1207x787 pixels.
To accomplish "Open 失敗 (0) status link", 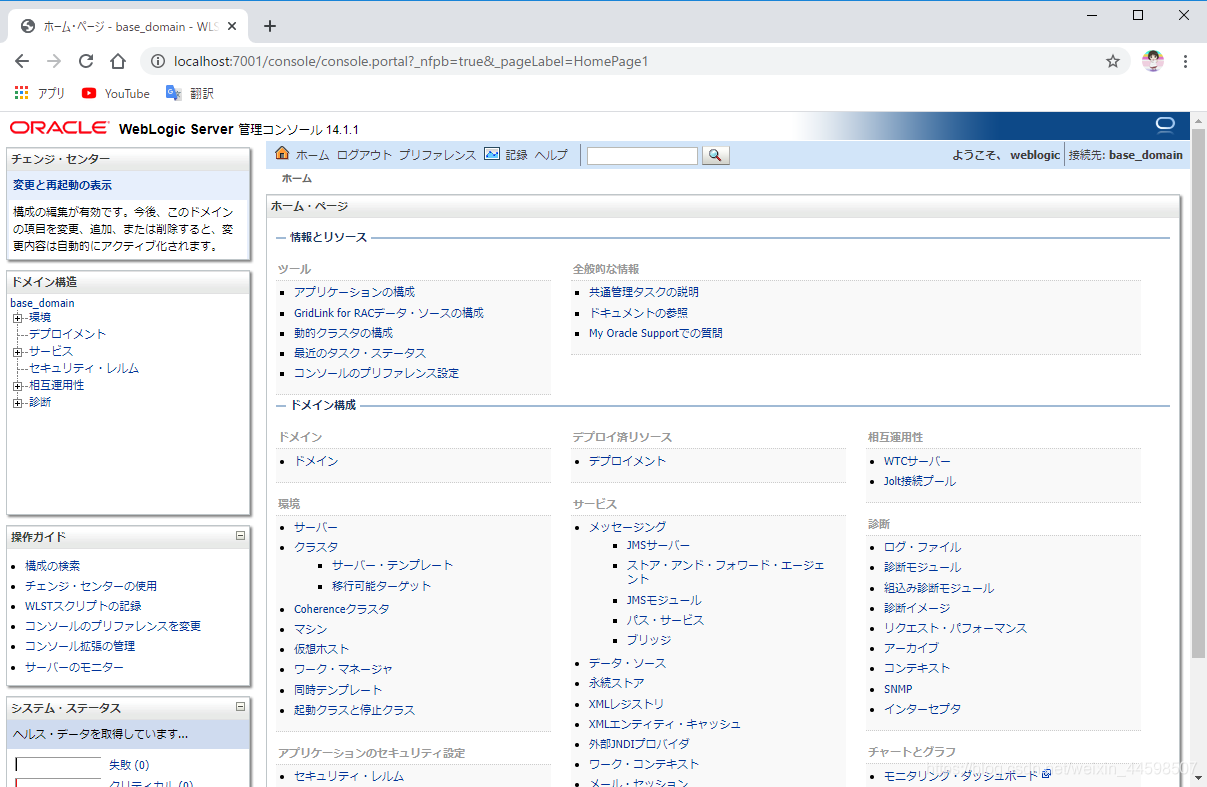I will [128, 765].
